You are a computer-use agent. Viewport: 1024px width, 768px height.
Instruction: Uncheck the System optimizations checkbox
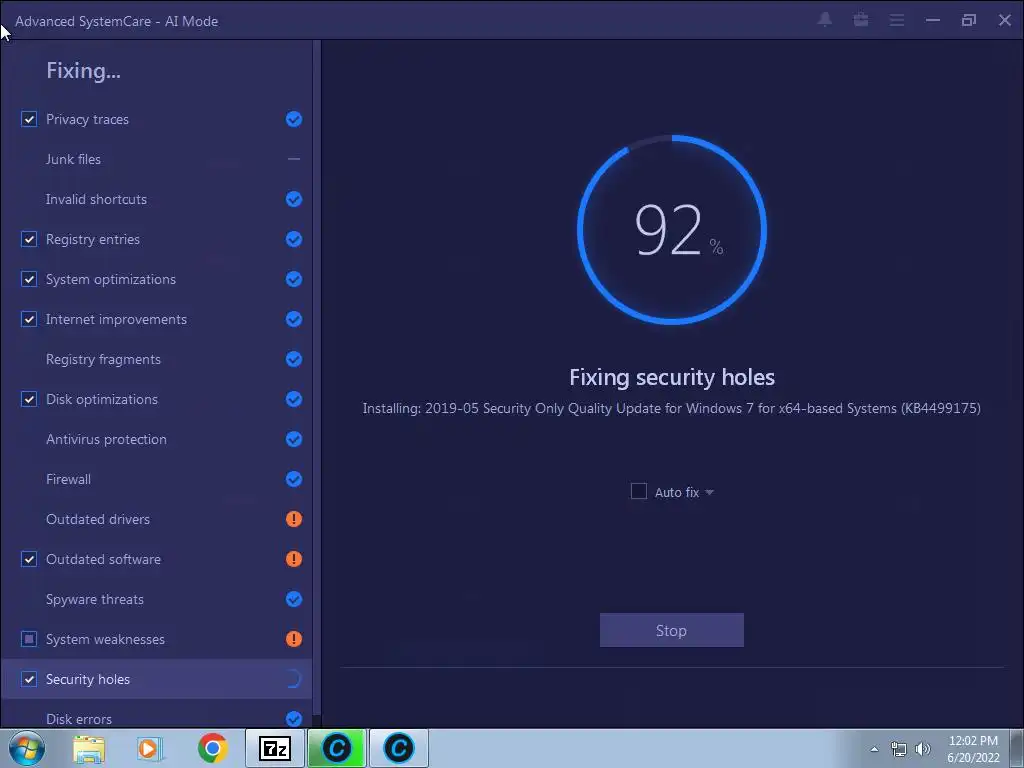(29, 279)
